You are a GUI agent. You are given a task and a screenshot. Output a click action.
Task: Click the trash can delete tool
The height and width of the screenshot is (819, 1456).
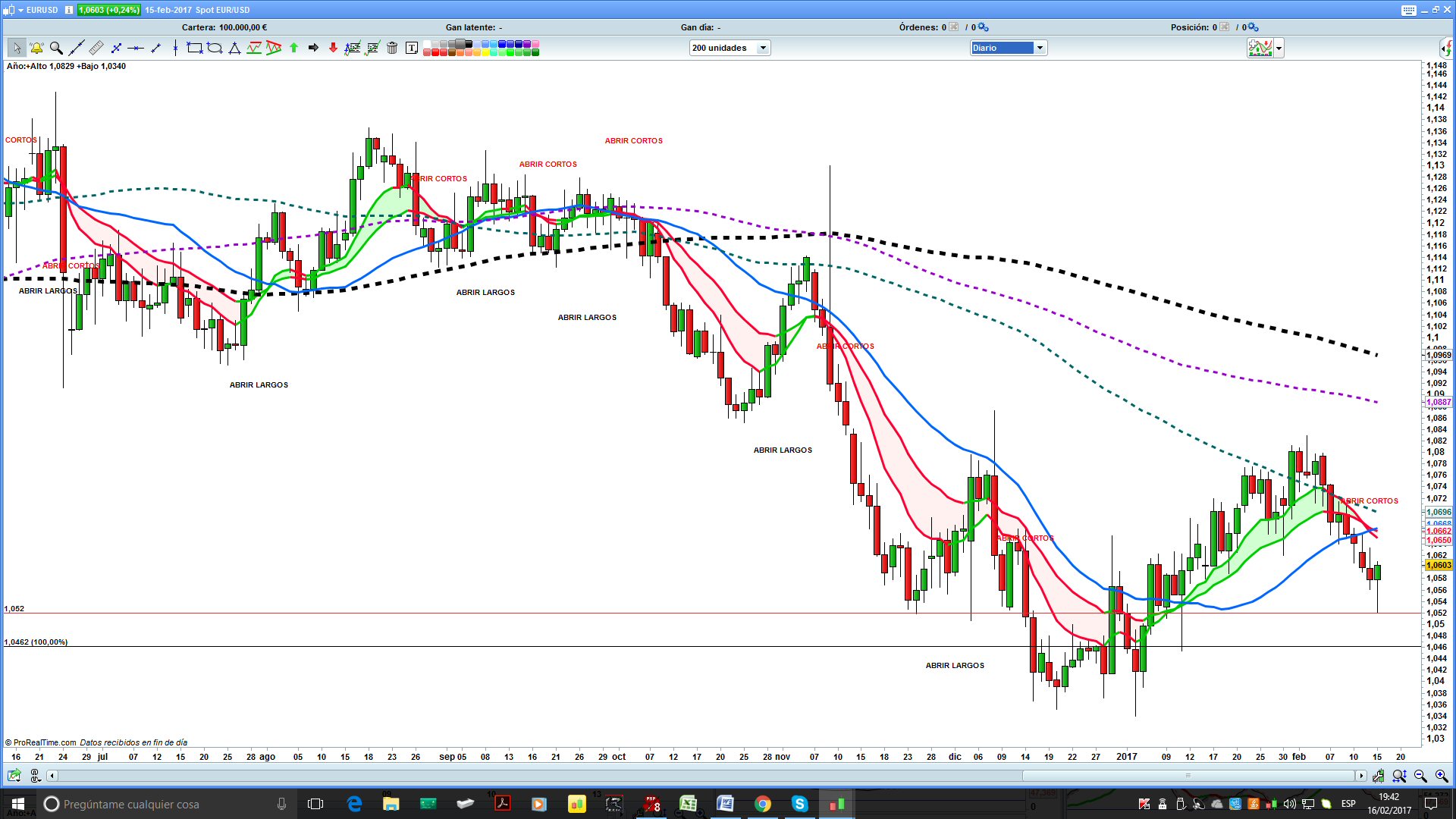[392, 48]
